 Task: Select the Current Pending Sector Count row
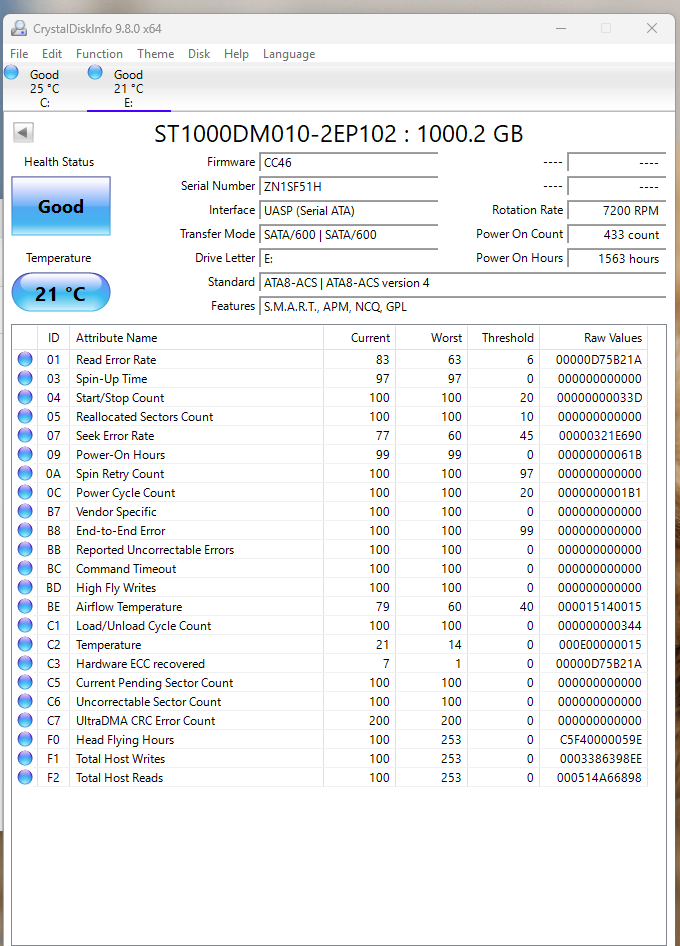coord(330,682)
